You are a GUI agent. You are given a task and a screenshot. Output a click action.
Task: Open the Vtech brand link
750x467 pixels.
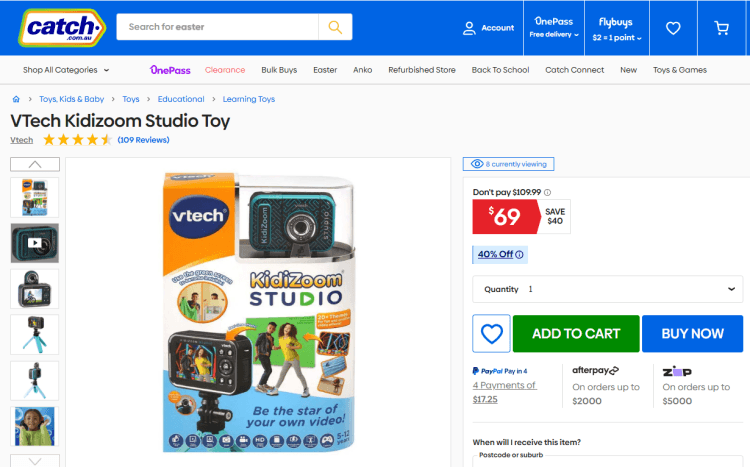coord(22,140)
